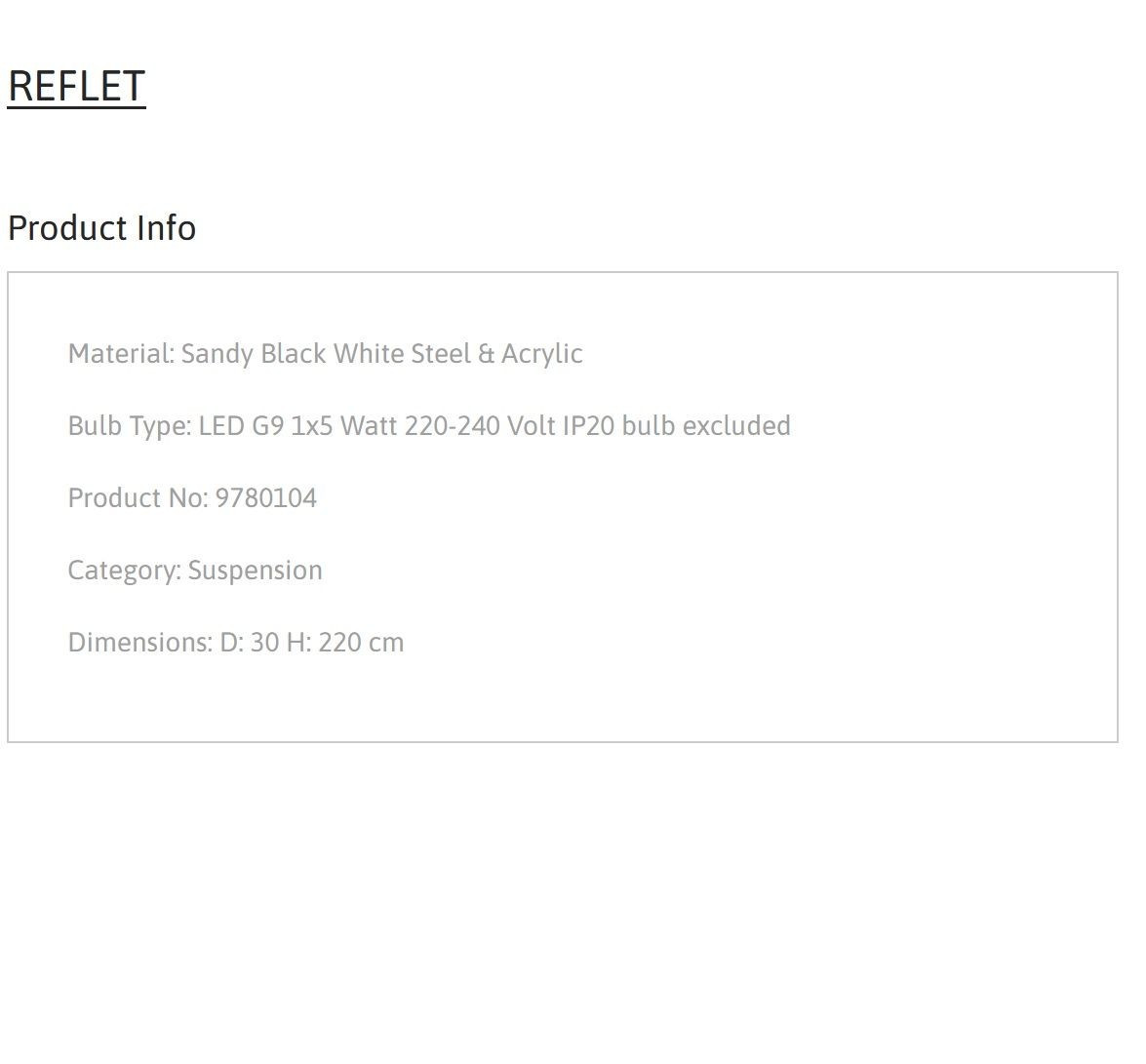Click the 'Suspension' category value
The image size is (1146, 1064).
(256, 571)
